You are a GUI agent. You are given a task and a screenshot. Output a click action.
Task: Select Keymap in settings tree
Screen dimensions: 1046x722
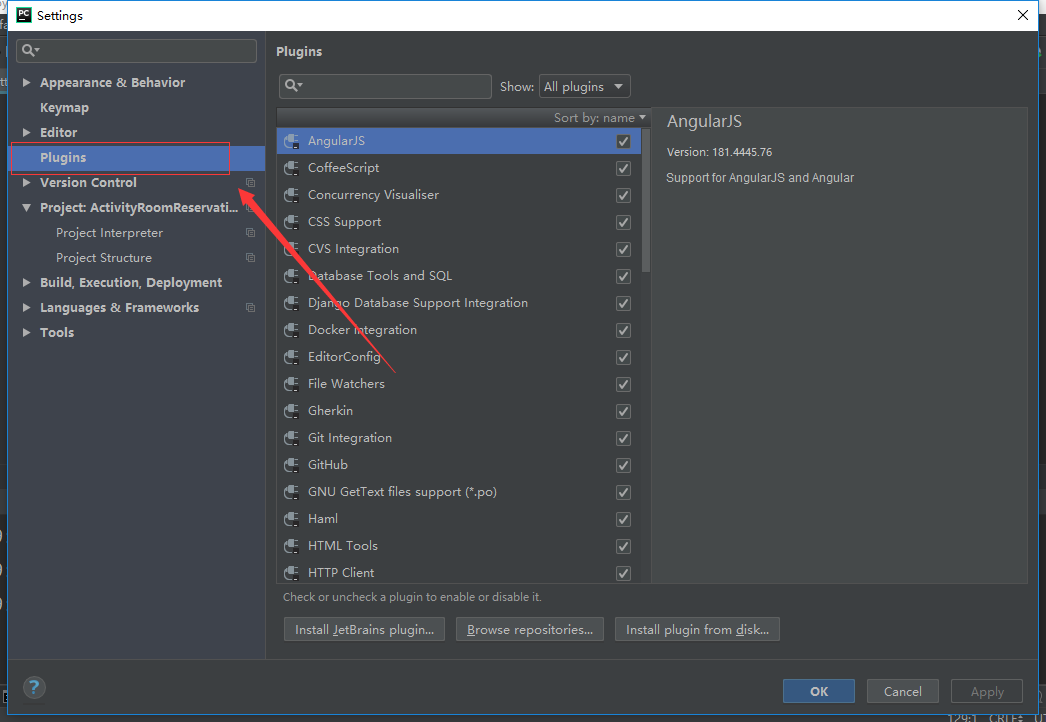(64, 108)
